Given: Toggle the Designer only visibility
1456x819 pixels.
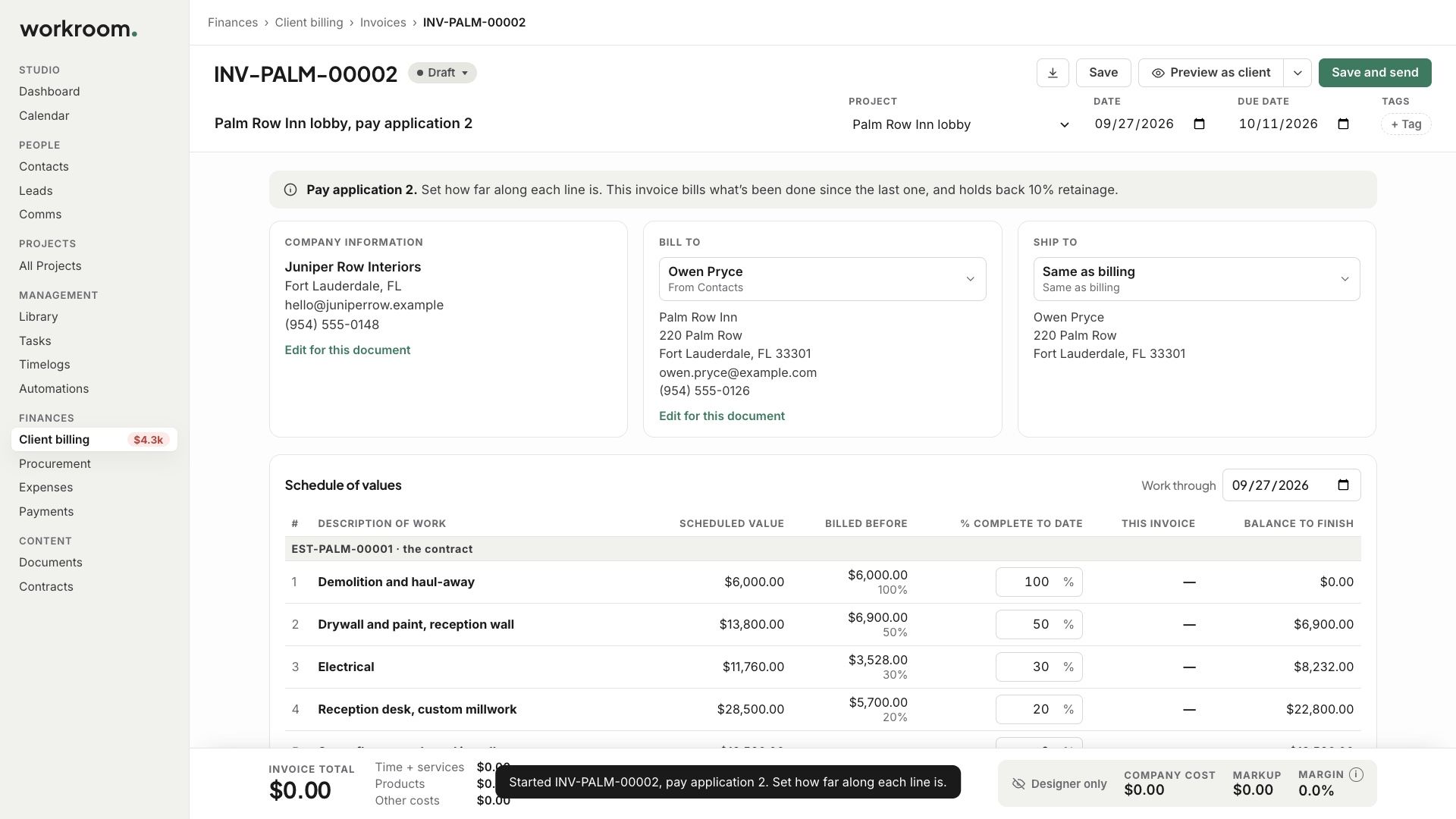Looking at the screenshot, I should coord(1059,784).
